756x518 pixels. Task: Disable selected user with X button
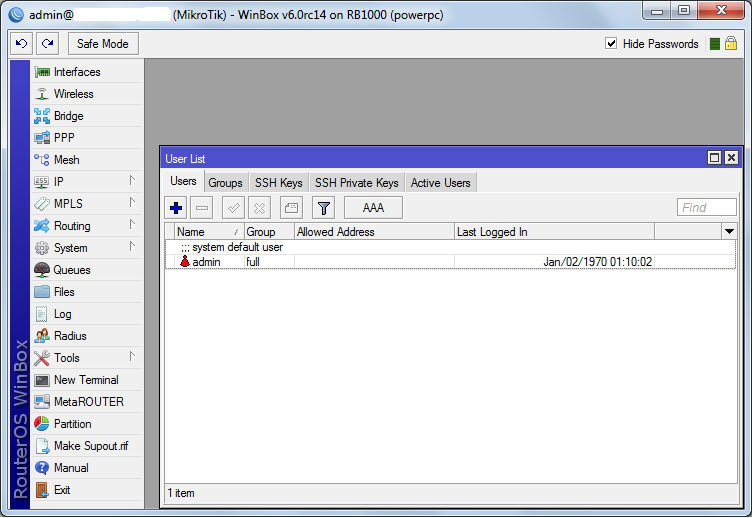(259, 208)
